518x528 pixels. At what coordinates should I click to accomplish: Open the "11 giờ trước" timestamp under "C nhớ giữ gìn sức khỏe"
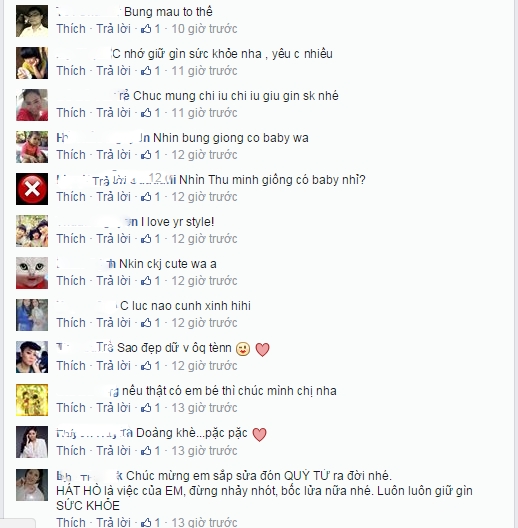tap(204, 71)
